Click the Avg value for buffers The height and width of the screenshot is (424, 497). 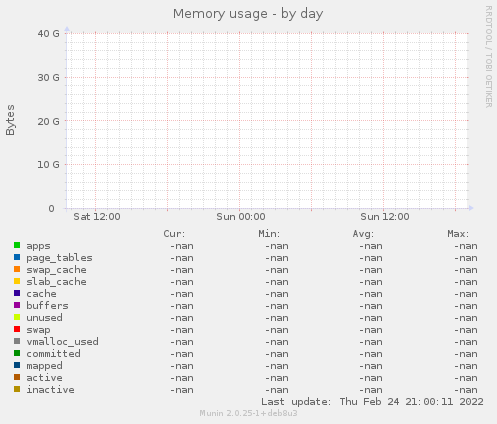371,306
